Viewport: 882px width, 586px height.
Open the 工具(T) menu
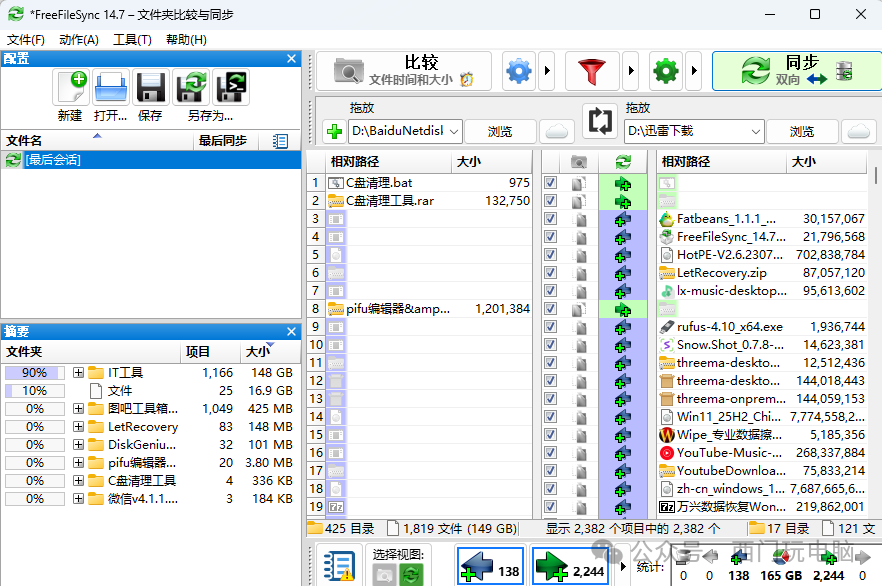(x=132, y=40)
